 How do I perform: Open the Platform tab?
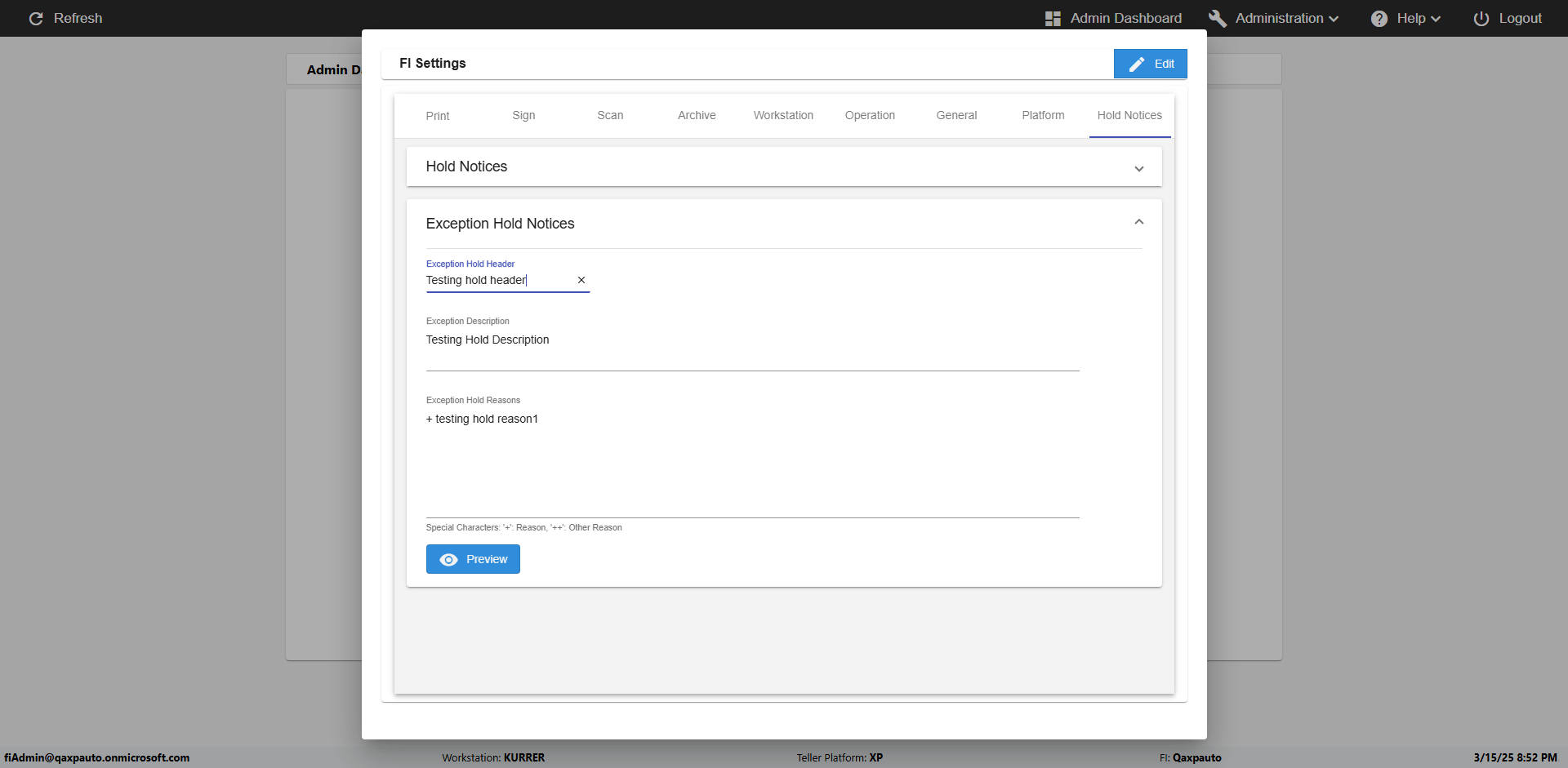[x=1043, y=116]
